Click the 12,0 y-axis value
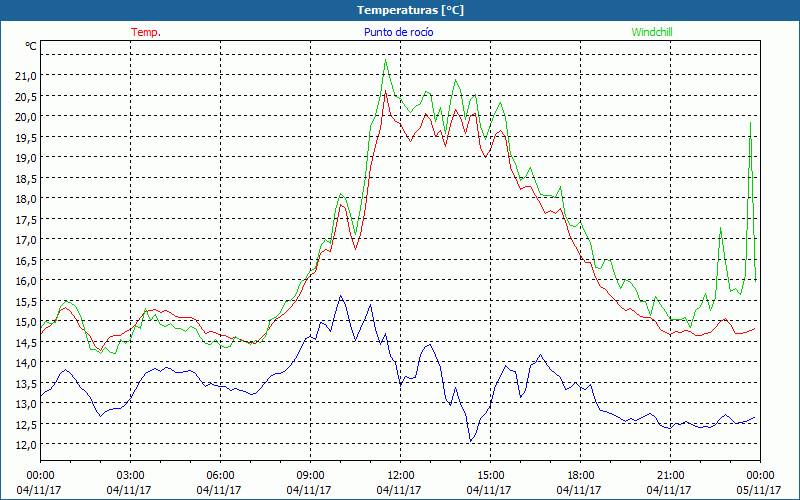The image size is (800, 500). point(27,444)
